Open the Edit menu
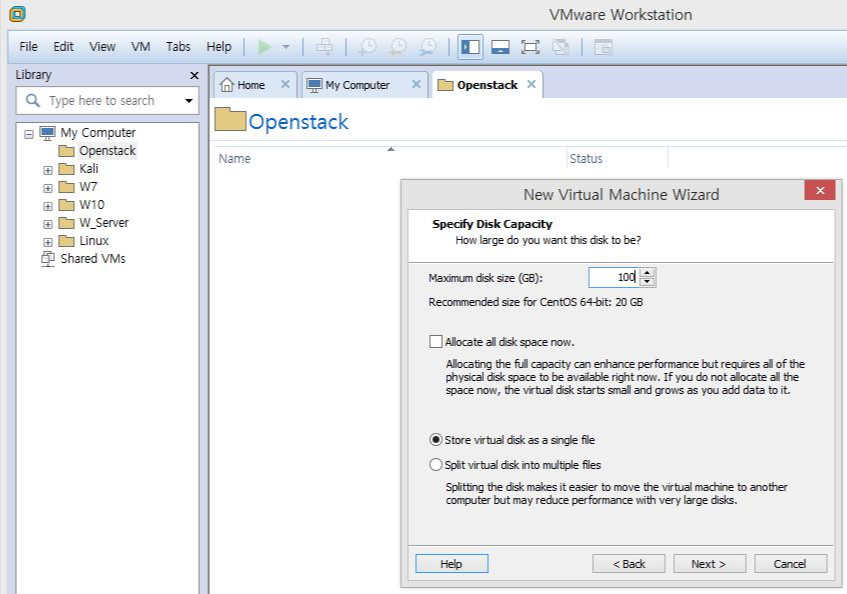This screenshot has height=594, width=847. [63, 47]
